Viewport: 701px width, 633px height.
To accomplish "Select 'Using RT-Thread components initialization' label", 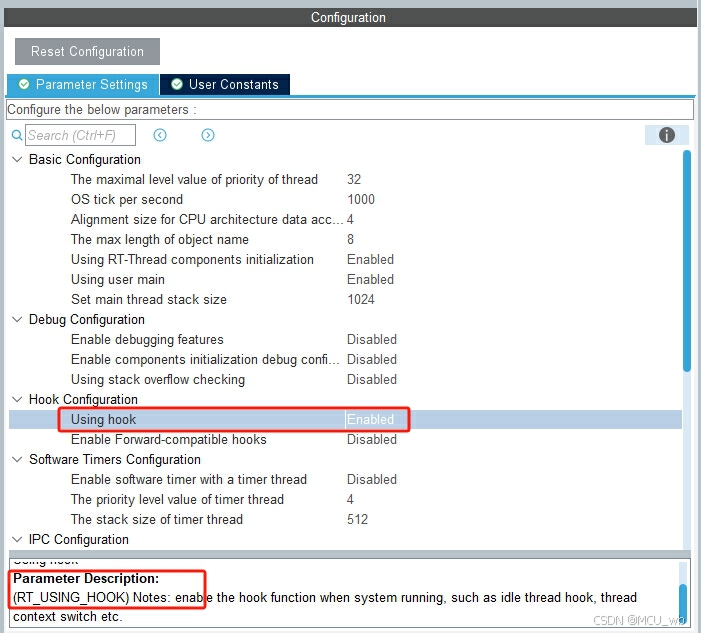I will [192, 260].
